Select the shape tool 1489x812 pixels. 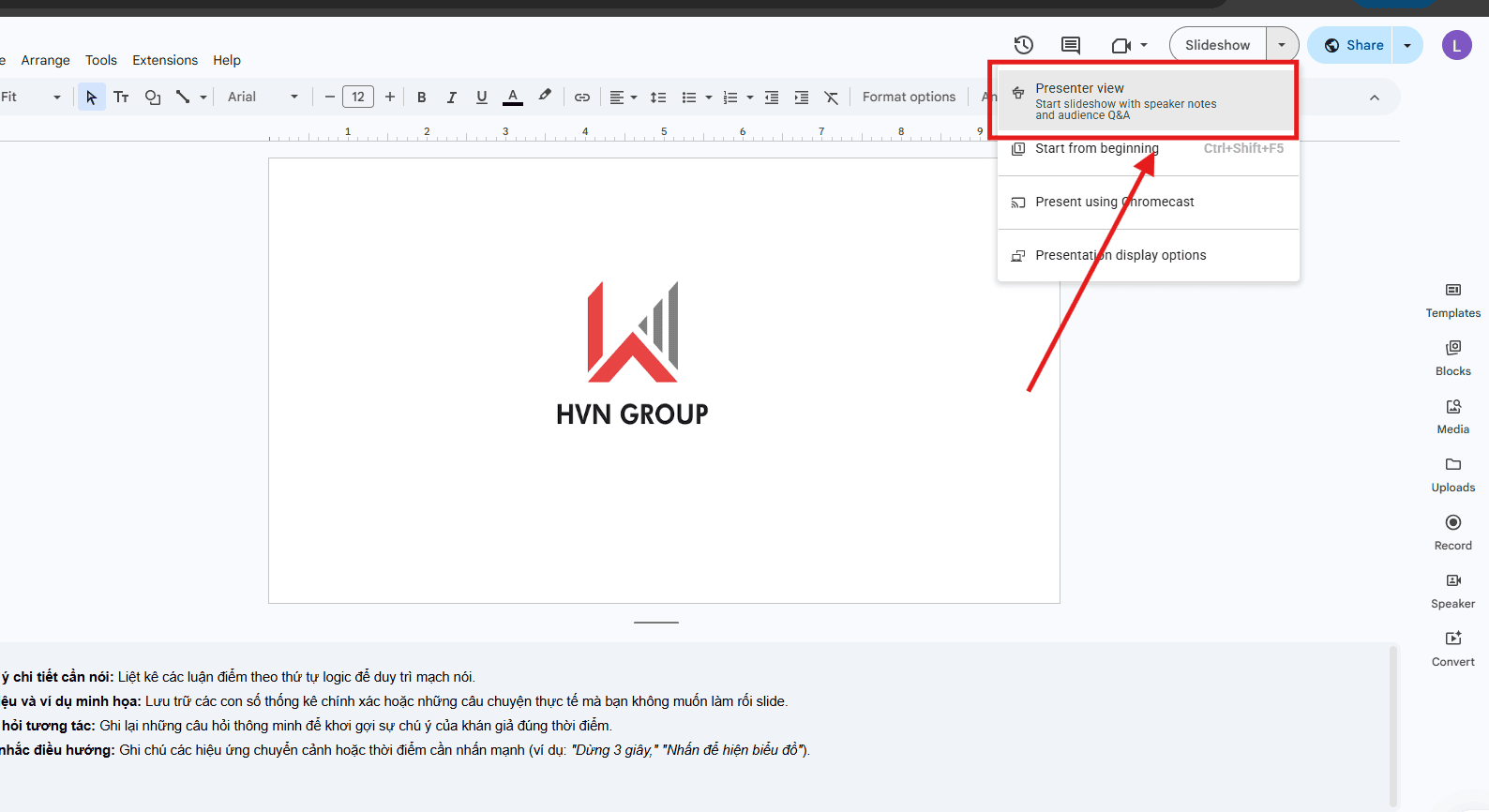coord(153,97)
